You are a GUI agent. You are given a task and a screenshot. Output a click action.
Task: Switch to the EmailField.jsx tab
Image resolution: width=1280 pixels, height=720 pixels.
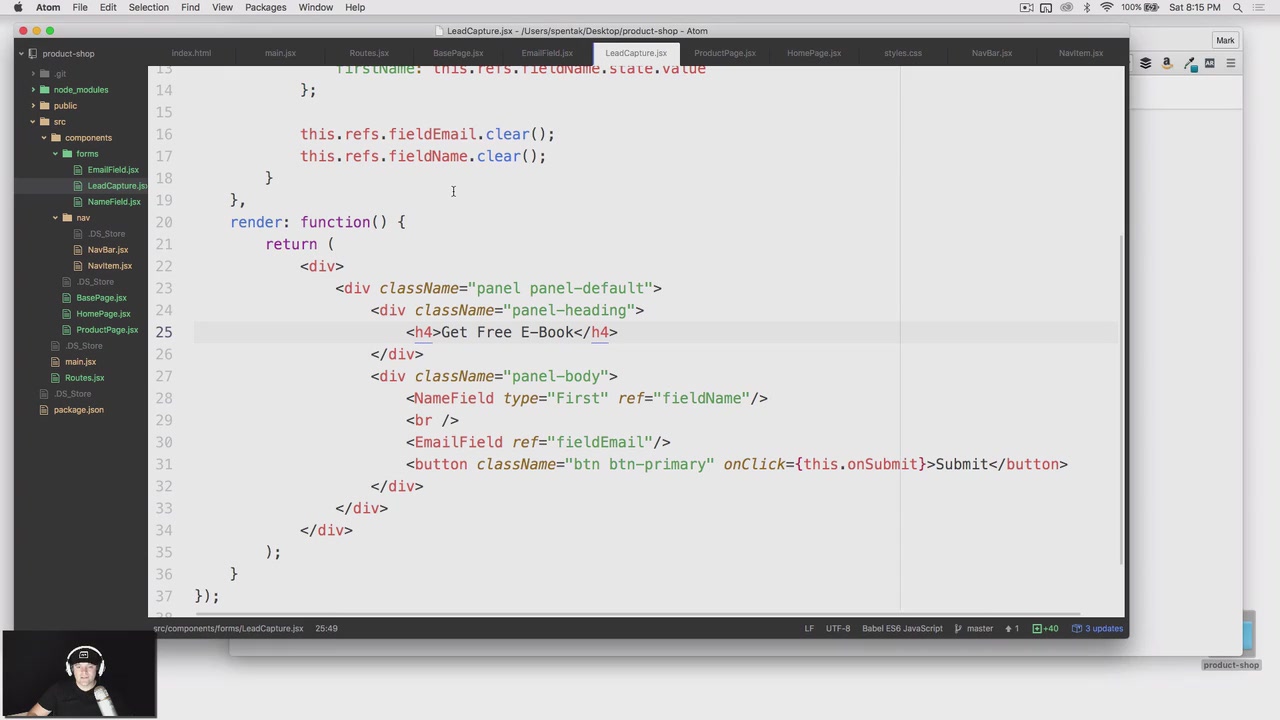click(547, 53)
